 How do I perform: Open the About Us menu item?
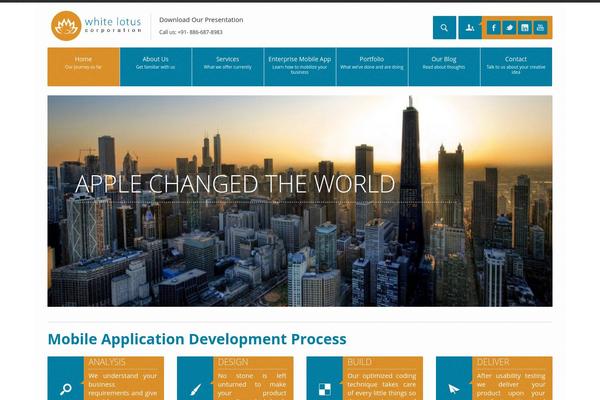pyautogui.click(x=155, y=67)
